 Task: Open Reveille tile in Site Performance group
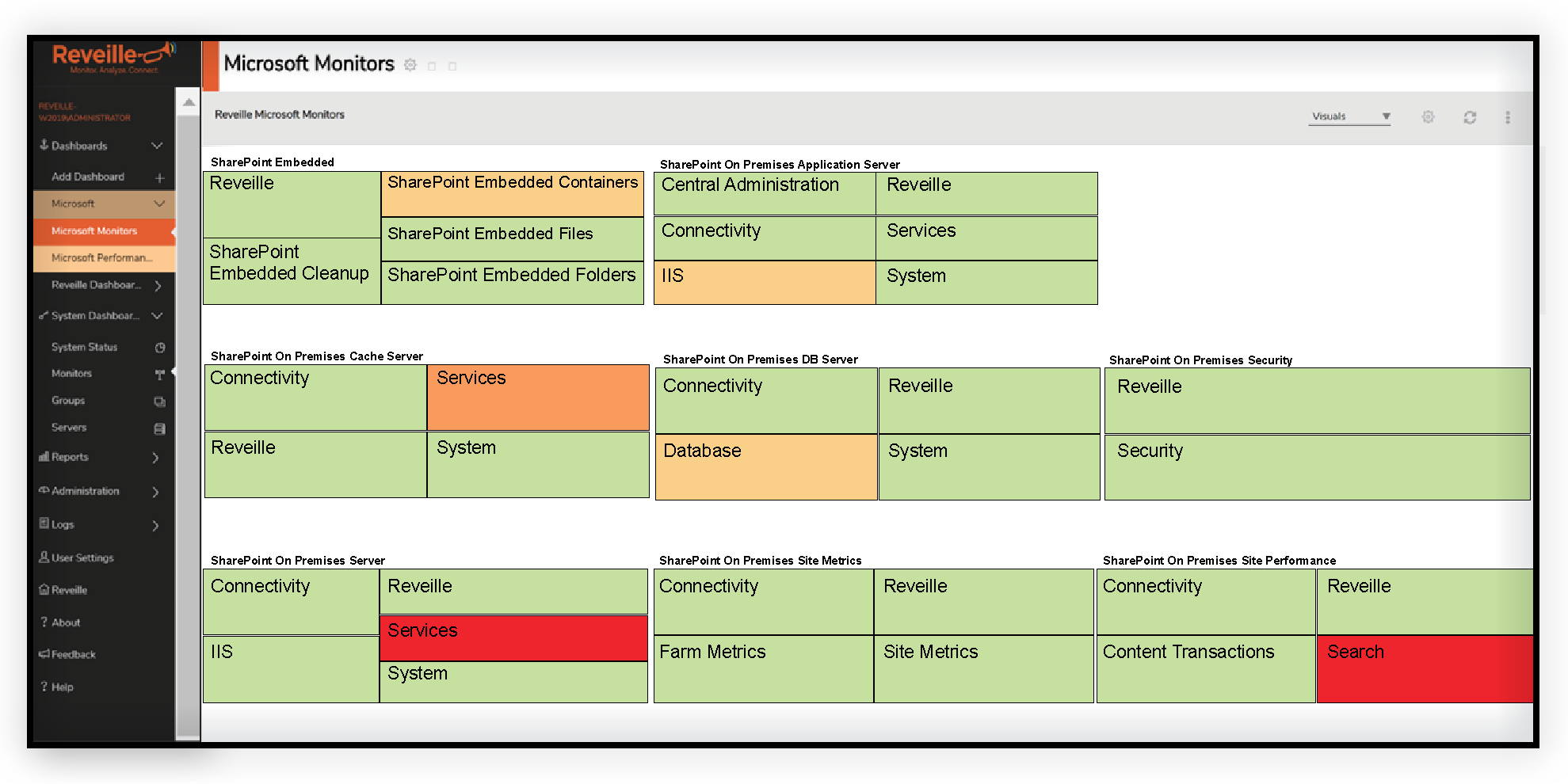(1425, 602)
